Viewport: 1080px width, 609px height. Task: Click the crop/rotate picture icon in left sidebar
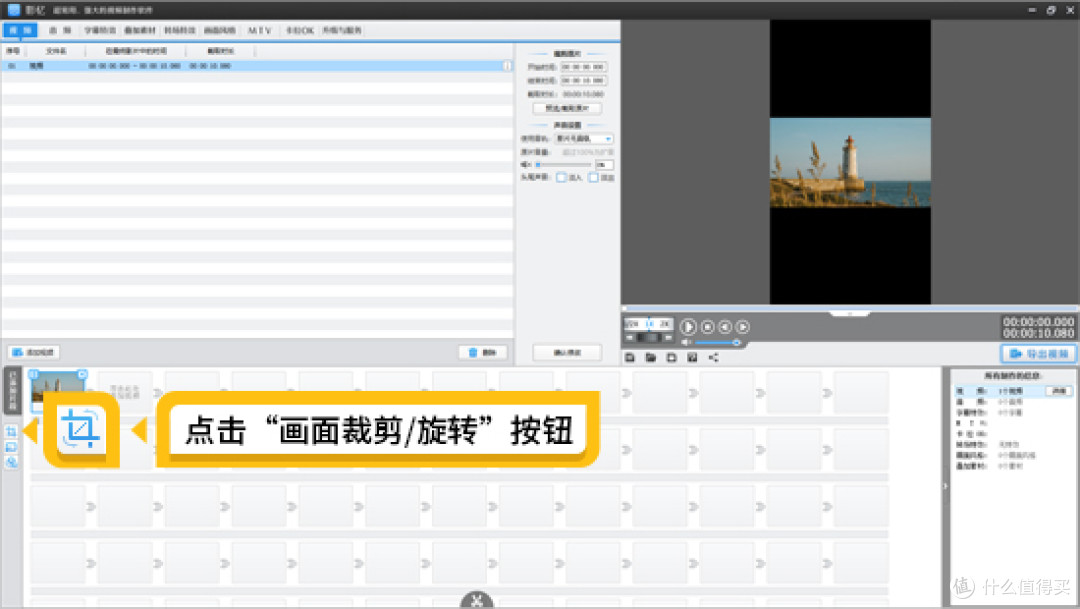[11, 431]
